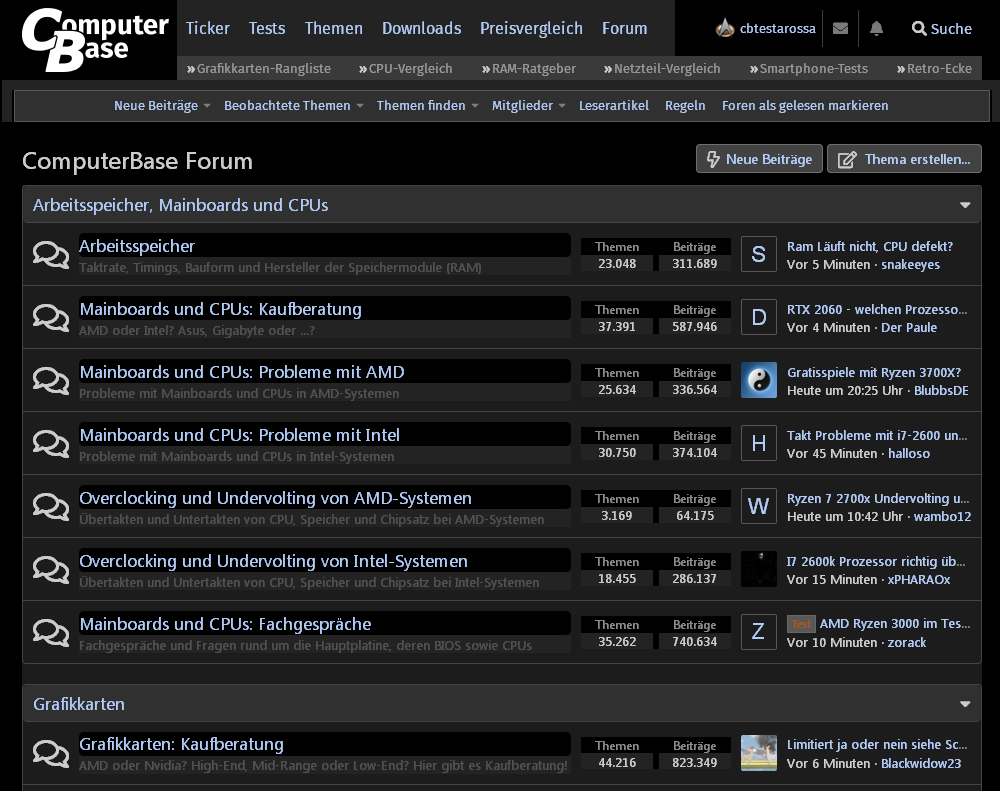Open CPU-Vergleich quick link
Viewport: 1000px width, 791px height.
coord(406,69)
